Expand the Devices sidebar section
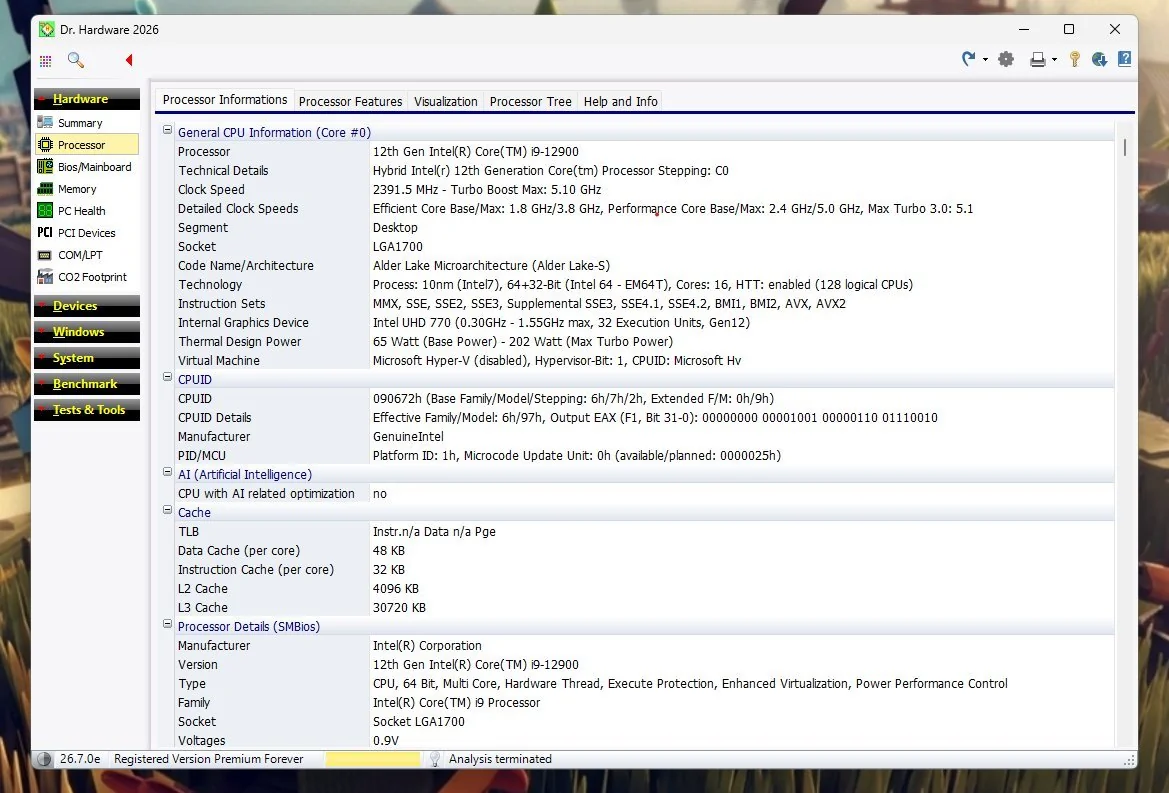The image size is (1169, 793). click(86, 306)
